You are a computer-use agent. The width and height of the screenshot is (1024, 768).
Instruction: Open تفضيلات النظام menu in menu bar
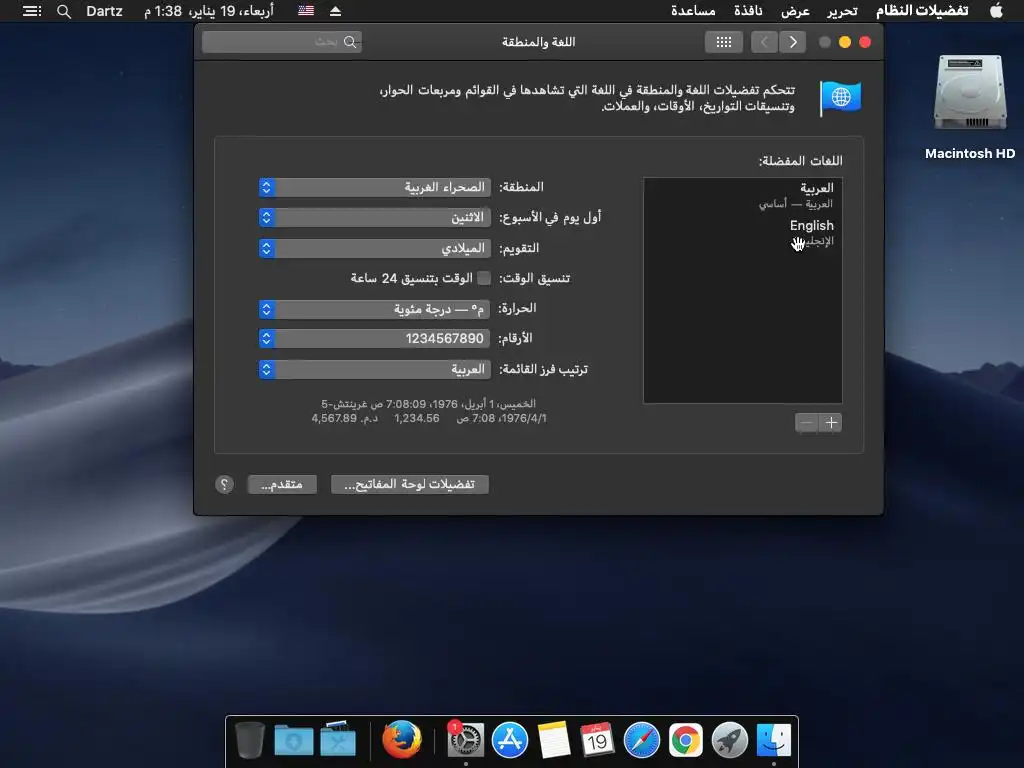pos(921,11)
